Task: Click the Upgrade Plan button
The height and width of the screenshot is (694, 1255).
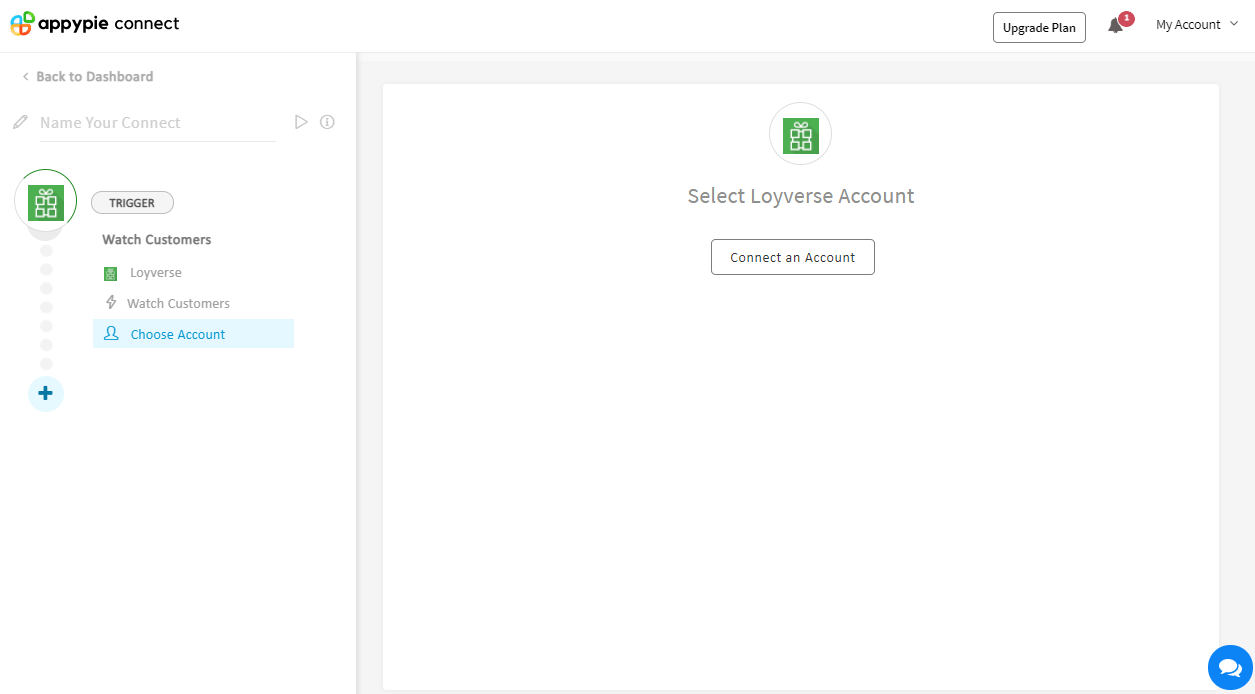Action: coord(1039,28)
